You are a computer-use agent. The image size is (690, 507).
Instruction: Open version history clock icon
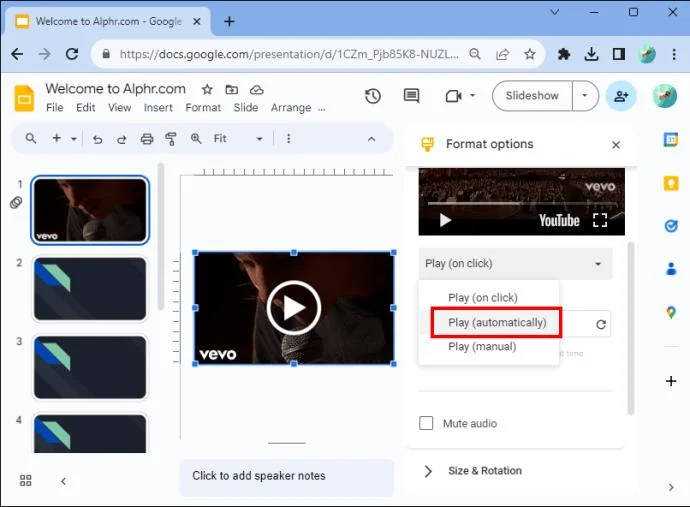point(373,96)
